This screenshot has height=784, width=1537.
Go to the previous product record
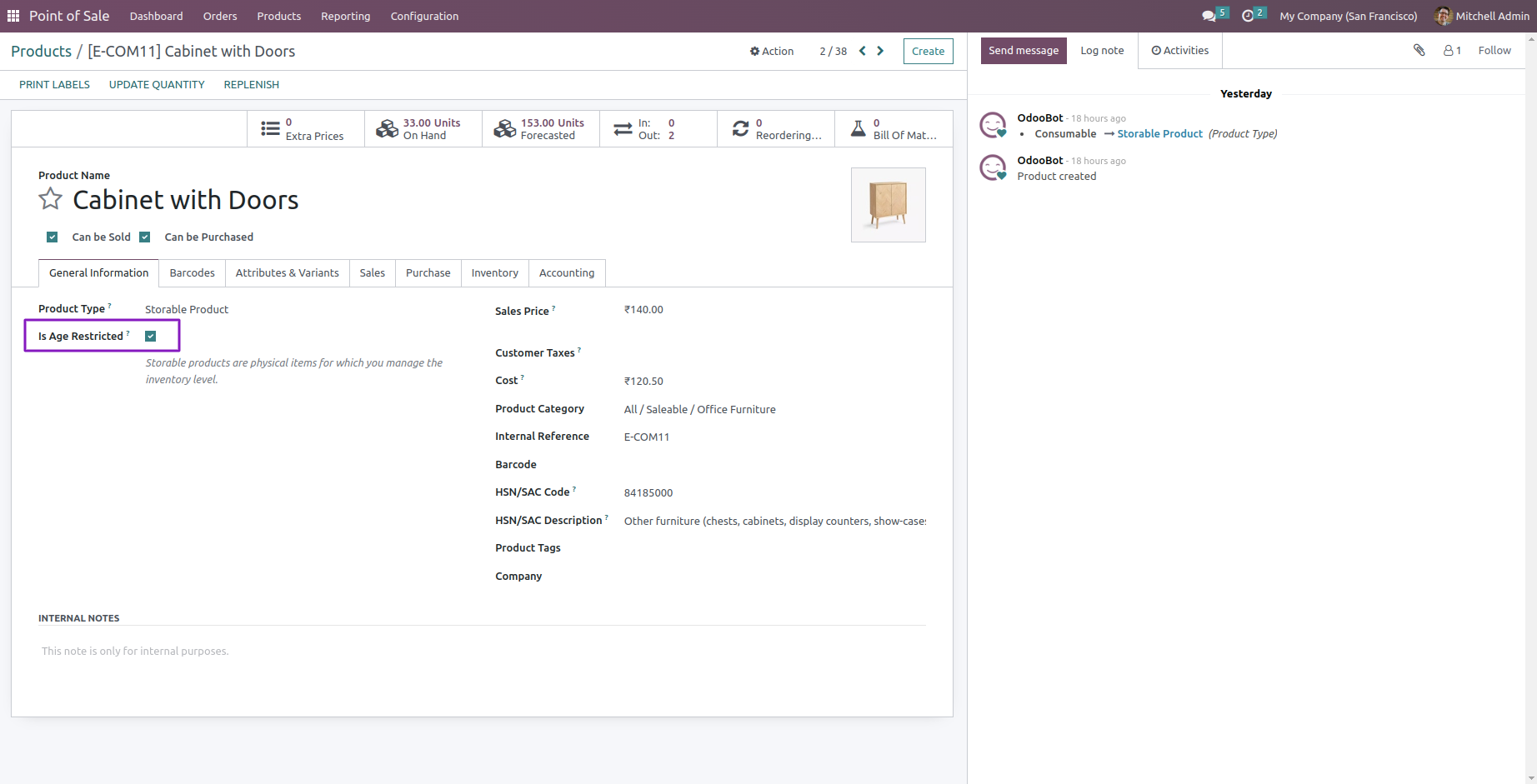pos(862,51)
